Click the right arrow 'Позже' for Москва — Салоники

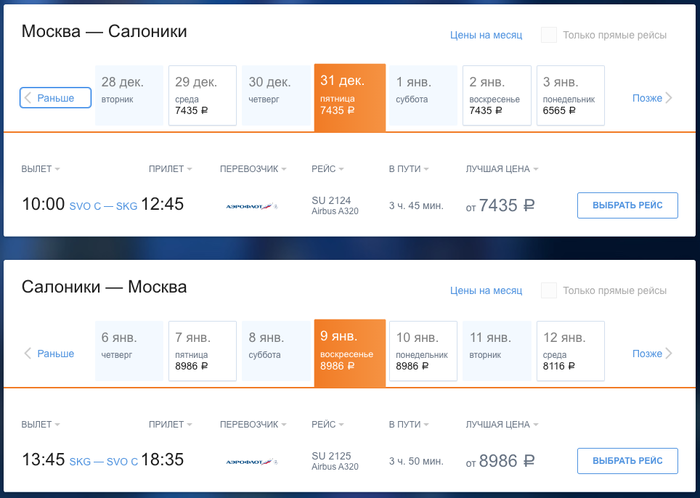click(x=652, y=98)
